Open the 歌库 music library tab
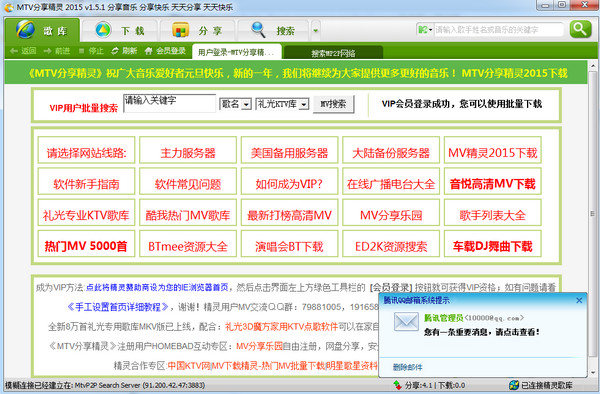The image size is (600, 394). pyautogui.click(x=42, y=30)
